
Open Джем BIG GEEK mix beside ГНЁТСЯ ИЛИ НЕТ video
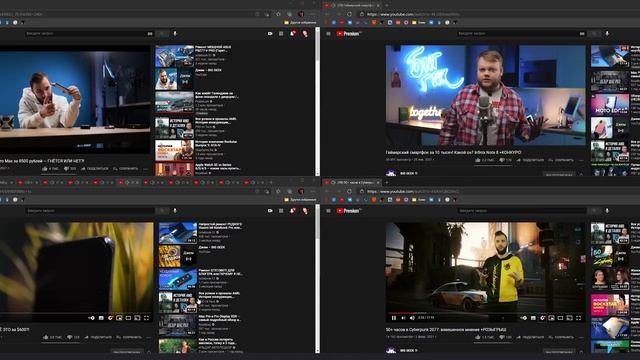click(x=174, y=79)
